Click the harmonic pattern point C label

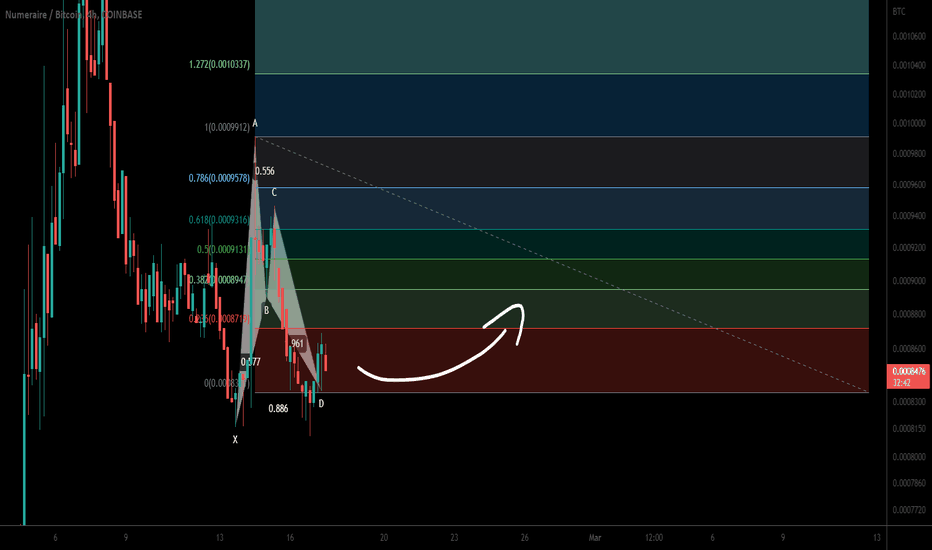click(274, 193)
